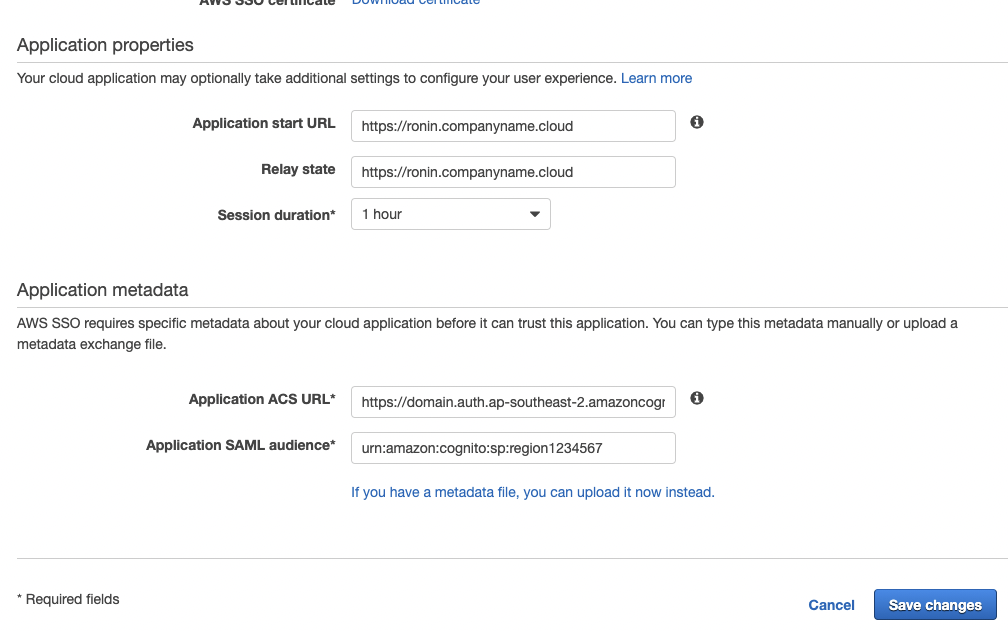Viewport: 1008px width, 631px height.
Task: Click the Application start URL label
Action: click(x=264, y=124)
